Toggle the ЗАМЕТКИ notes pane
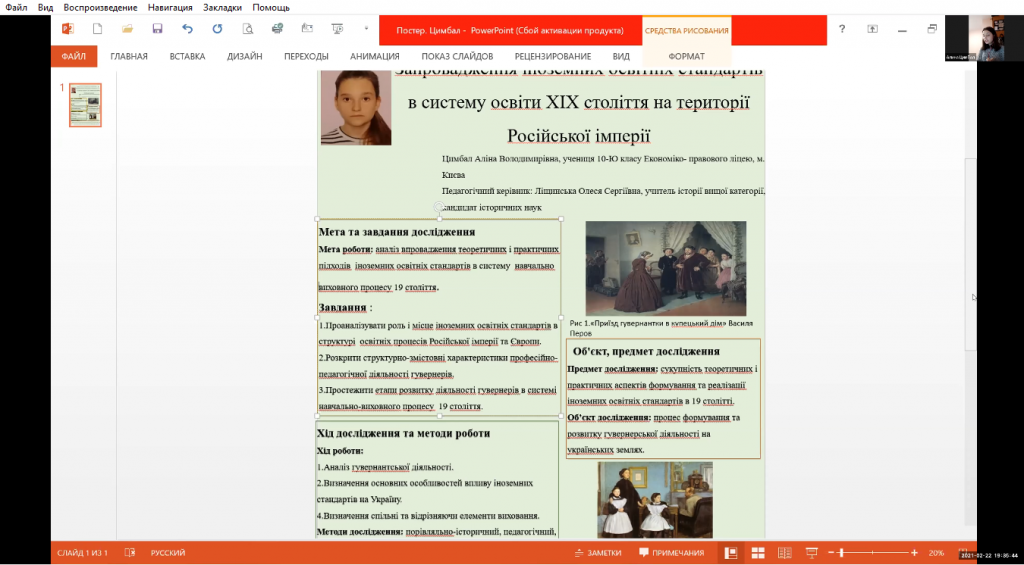 tap(598, 553)
